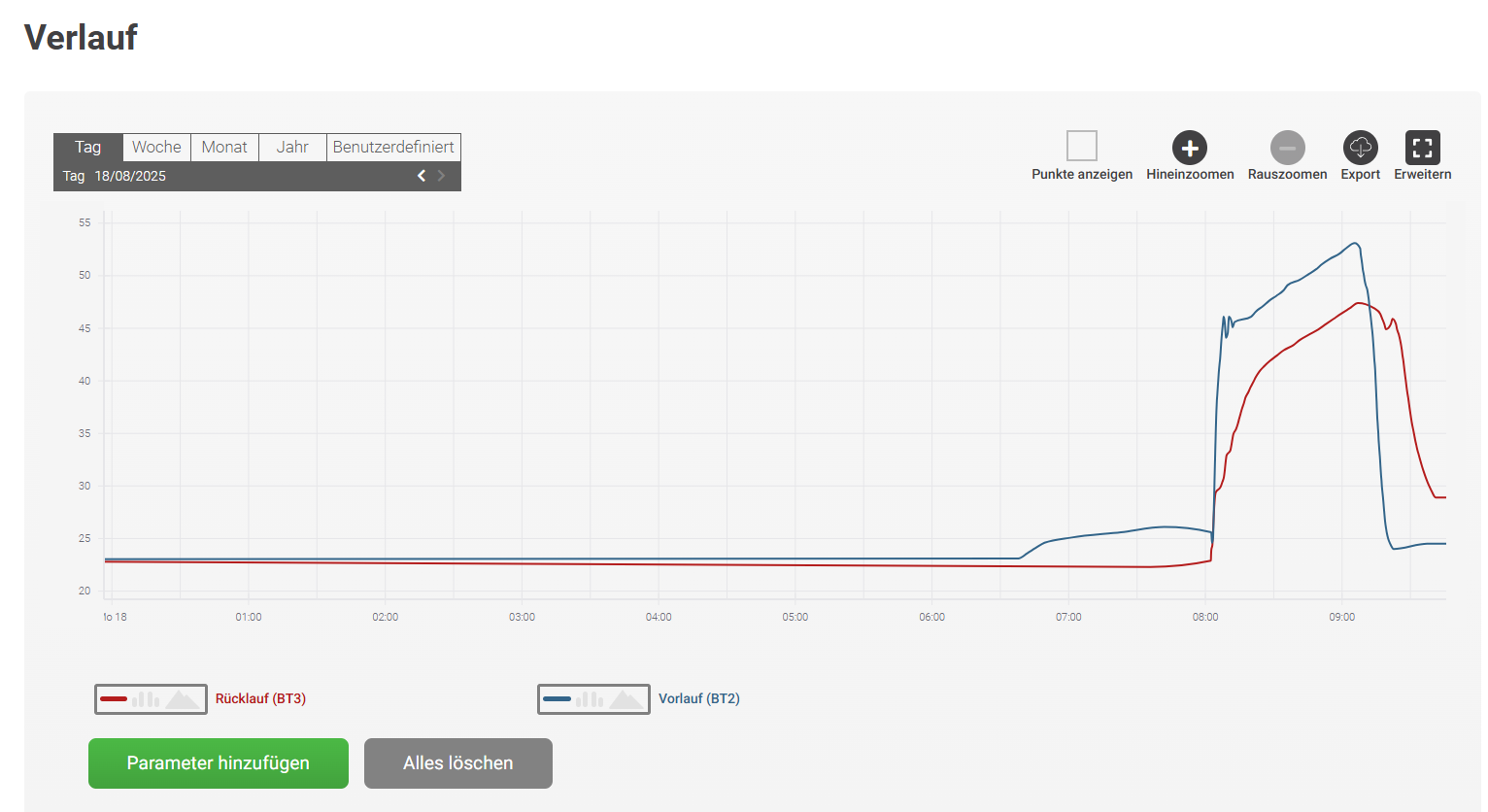Switch to the Woche tab

156,147
